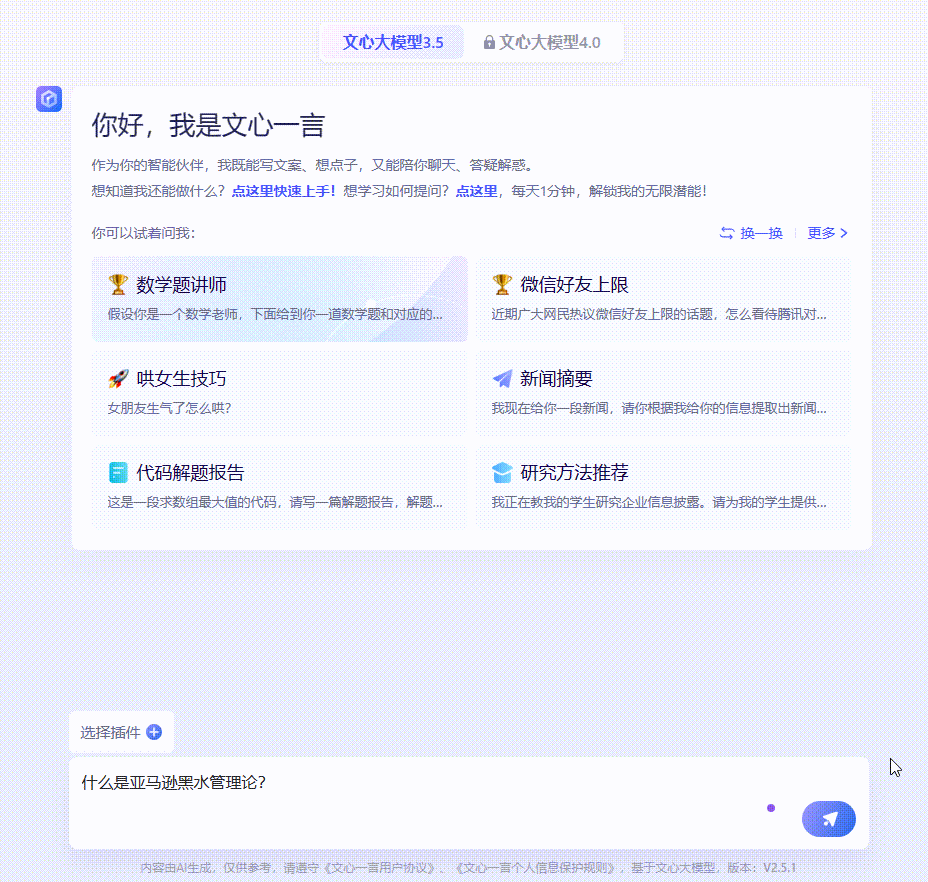The image size is (928, 882).
Task: Click the trophy icon on 数学题讲师 card
Action: [x=118, y=285]
